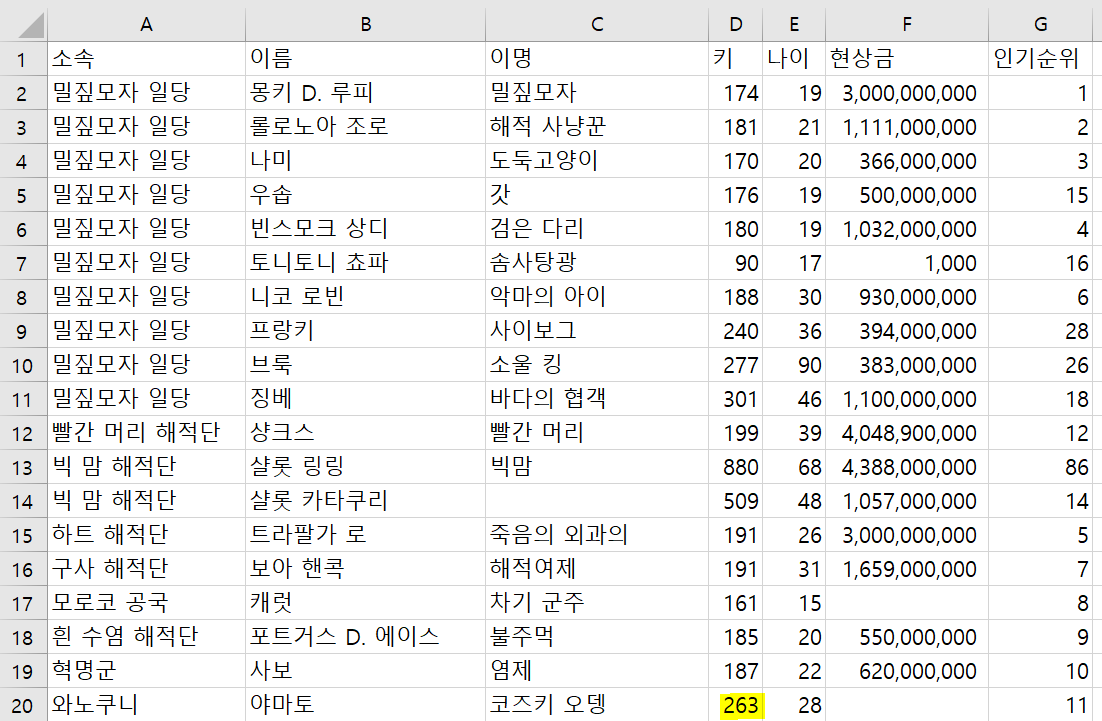Click the bounty cell 4,388,000,000
Viewport: 1102px width, 721px height.
907,467
